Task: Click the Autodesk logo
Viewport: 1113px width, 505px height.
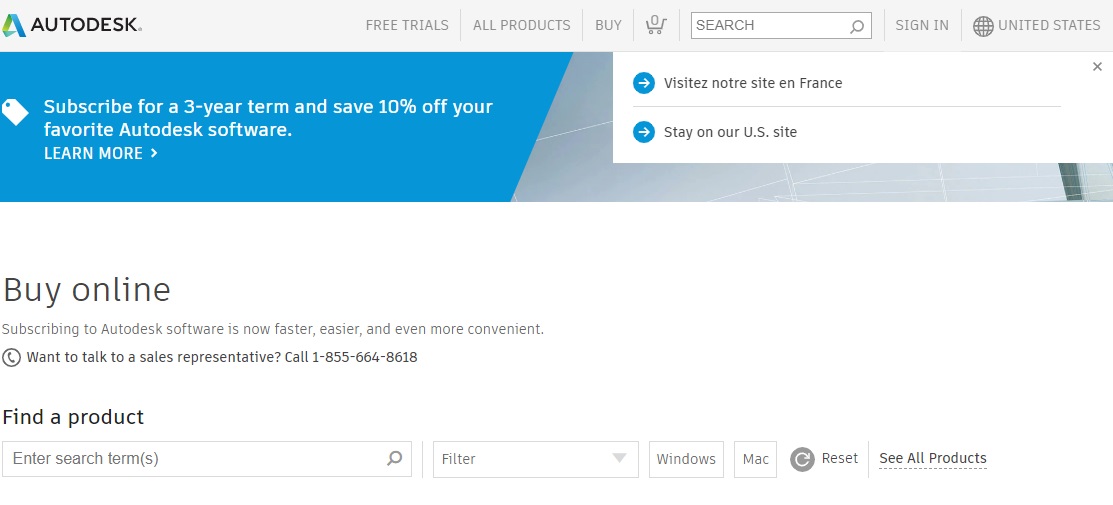Action: point(72,25)
